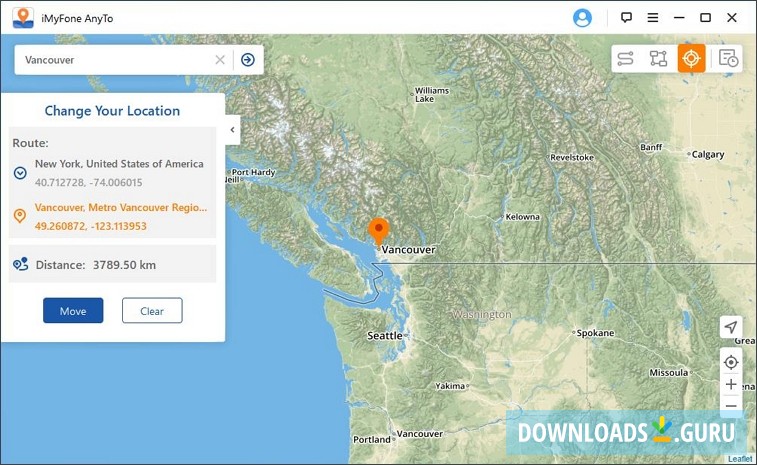Toggle the orange teleport mode icon
The image size is (757, 465).
[x=691, y=59]
